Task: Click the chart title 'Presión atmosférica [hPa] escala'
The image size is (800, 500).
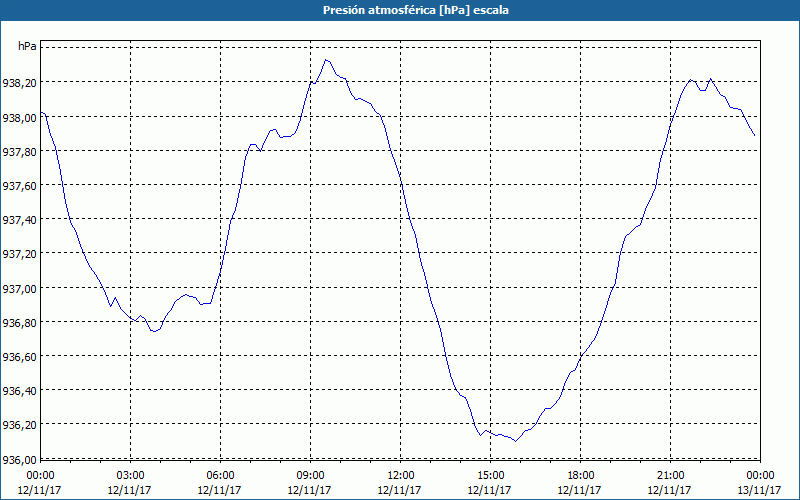Action: click(416, 10)
